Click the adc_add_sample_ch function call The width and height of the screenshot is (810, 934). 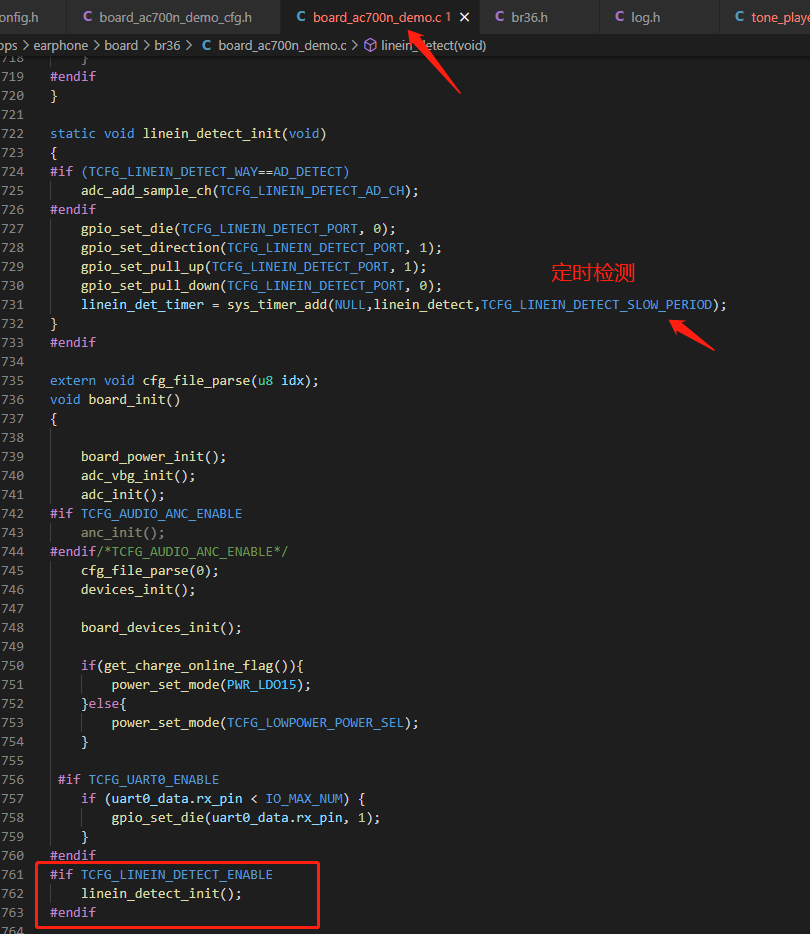point(147,191)
